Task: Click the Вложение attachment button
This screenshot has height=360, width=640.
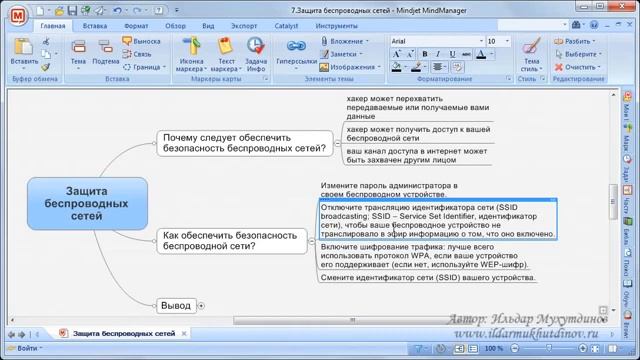Action: click(x=344, y=41)
